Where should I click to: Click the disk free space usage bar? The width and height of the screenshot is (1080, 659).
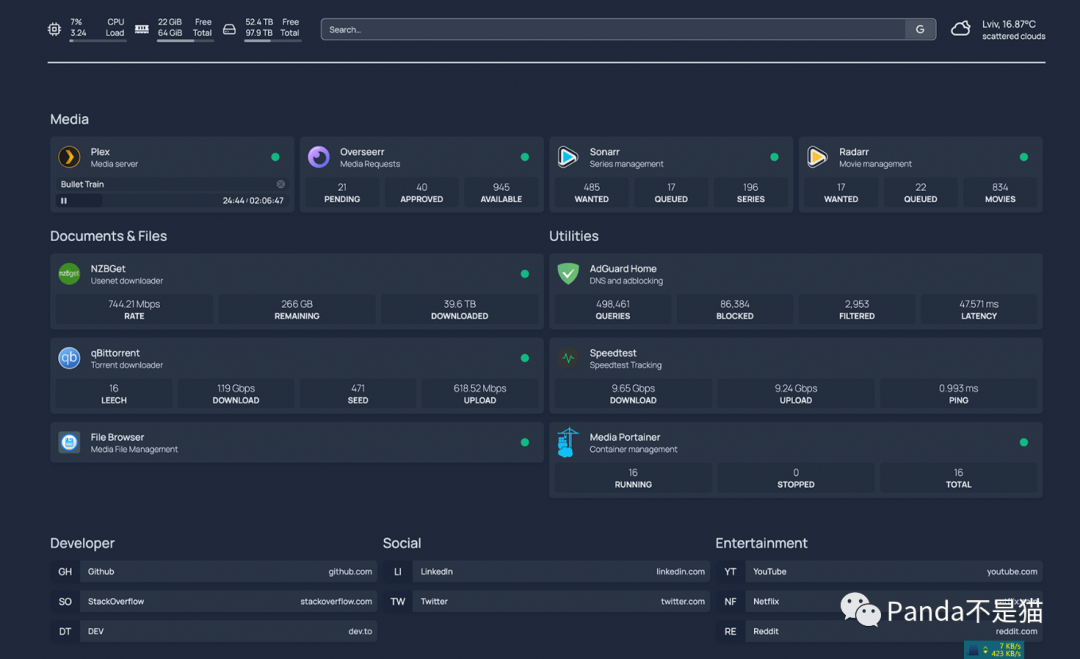point(273,41)
